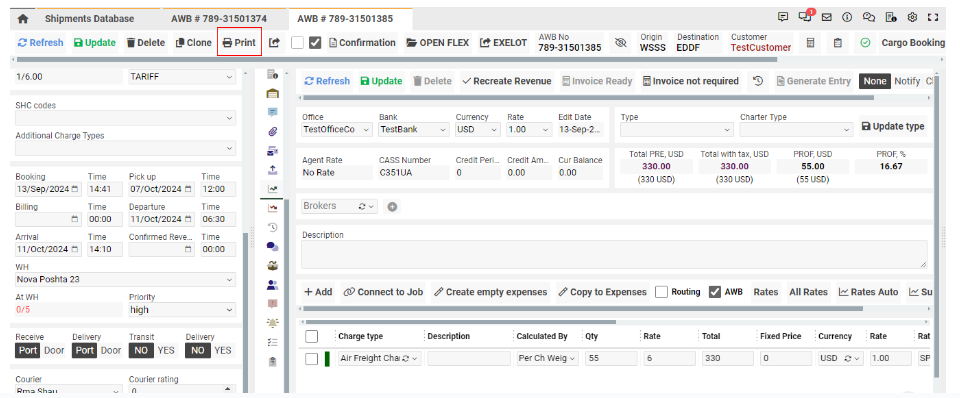Untick the checked checkbox before Confirmation
This screenshot has width=960, height=398.
315,43
